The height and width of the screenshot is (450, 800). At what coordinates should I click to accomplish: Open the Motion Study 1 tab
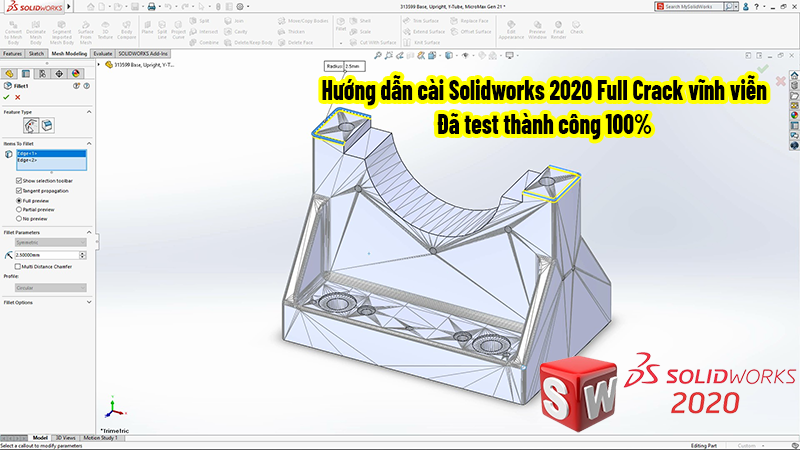pyautogui.click(x=100, y=438)
